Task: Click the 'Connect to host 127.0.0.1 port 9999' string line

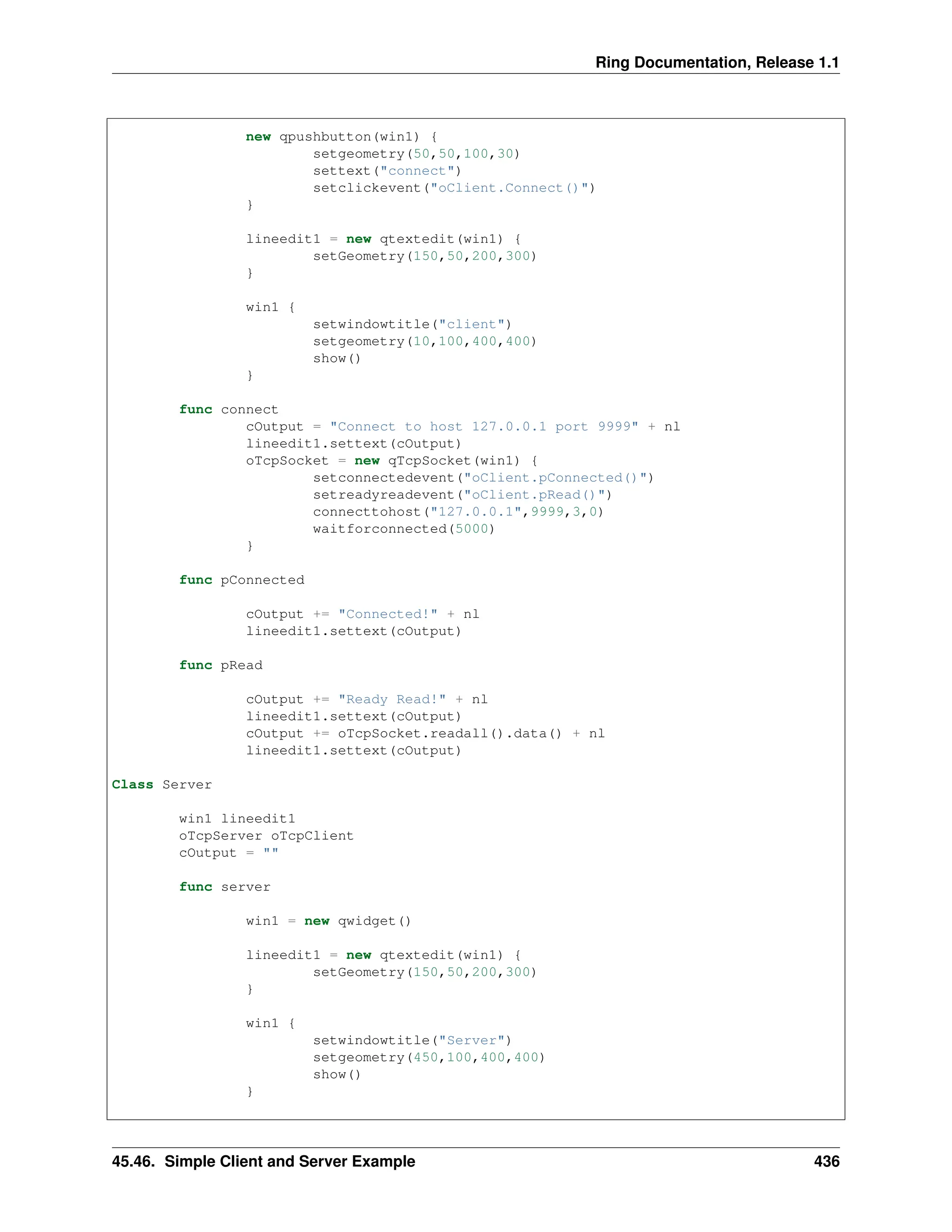Action: point(463,426)
